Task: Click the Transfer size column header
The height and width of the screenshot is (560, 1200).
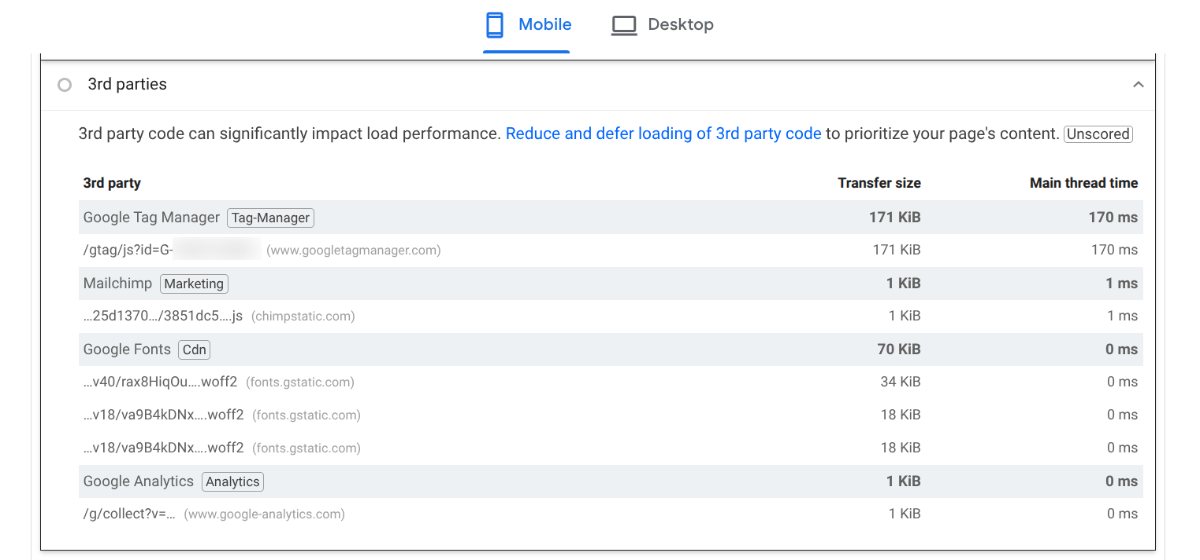Action: point(879,183)
